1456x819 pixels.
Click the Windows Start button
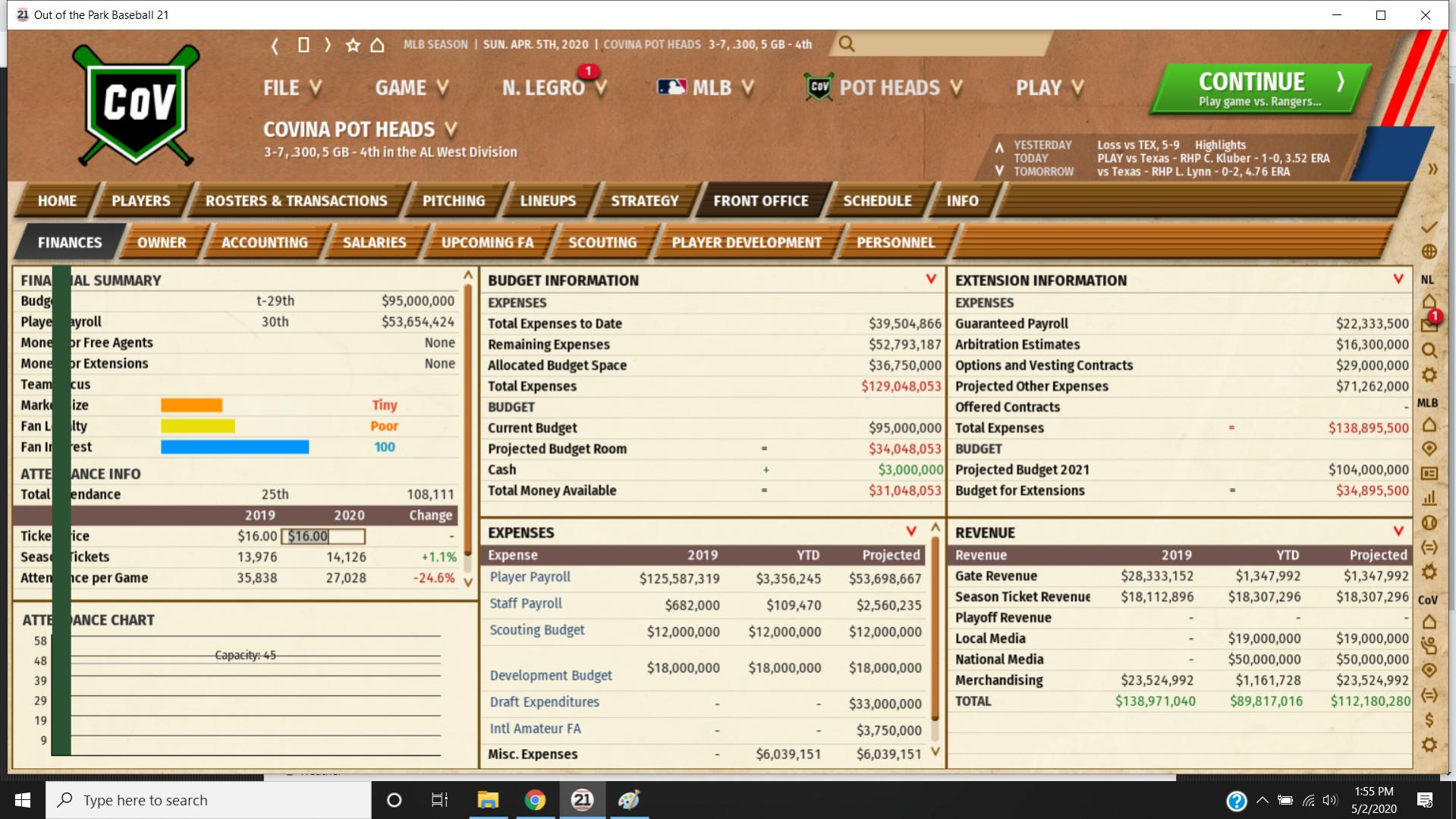click(x=23, y=800)
